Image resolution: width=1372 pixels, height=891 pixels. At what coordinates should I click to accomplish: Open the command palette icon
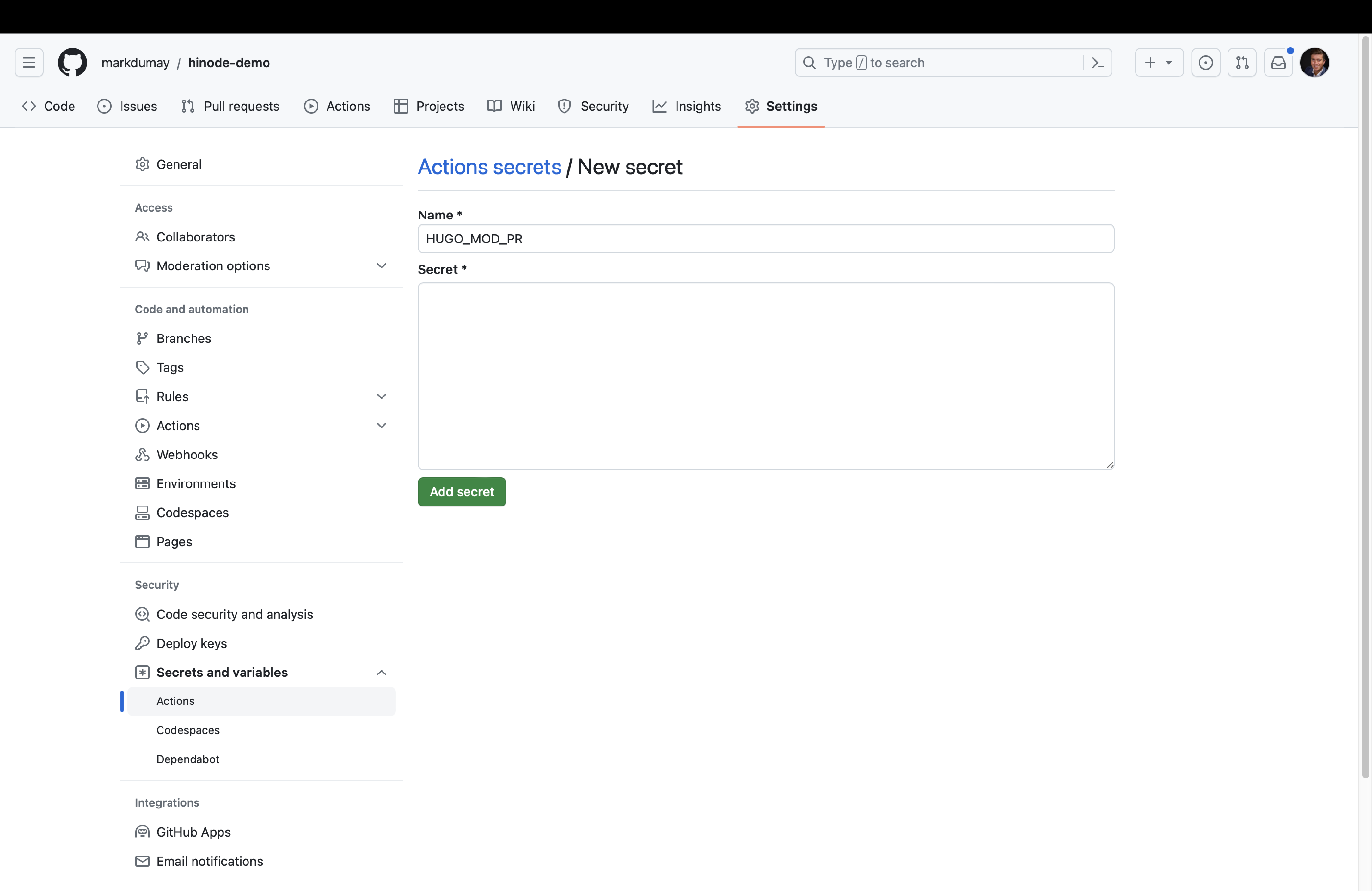pyautogui.click(x=1098, y=63)
